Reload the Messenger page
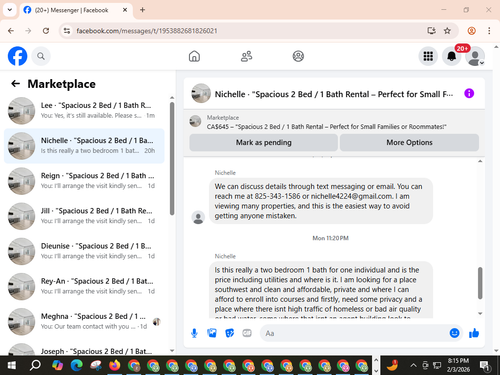 click(x=46, y=31)
